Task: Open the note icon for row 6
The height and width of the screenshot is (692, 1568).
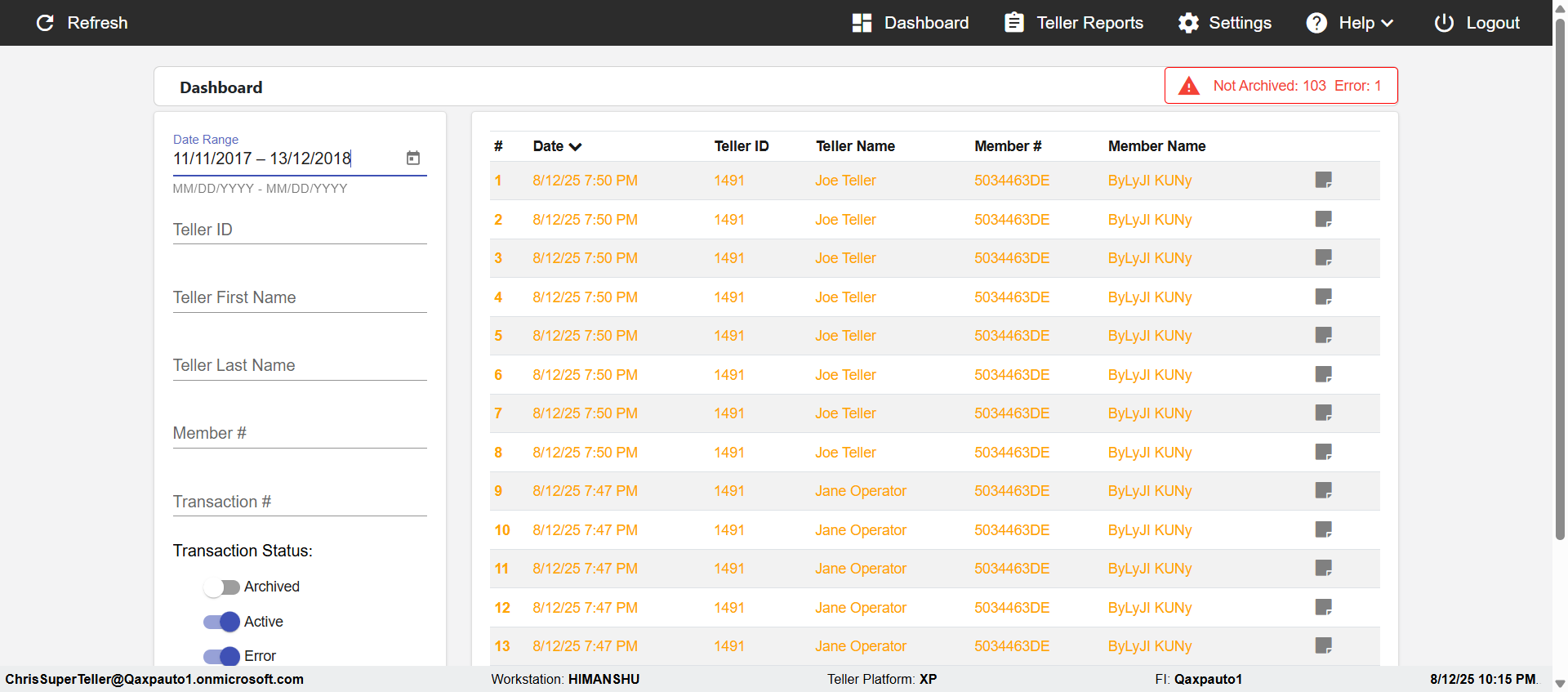Action: click(x=1324, y=374)
